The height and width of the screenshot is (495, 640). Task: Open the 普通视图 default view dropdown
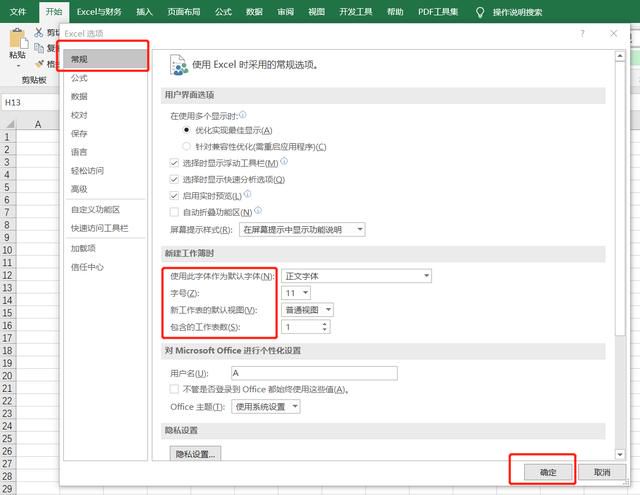pos(307,310)
